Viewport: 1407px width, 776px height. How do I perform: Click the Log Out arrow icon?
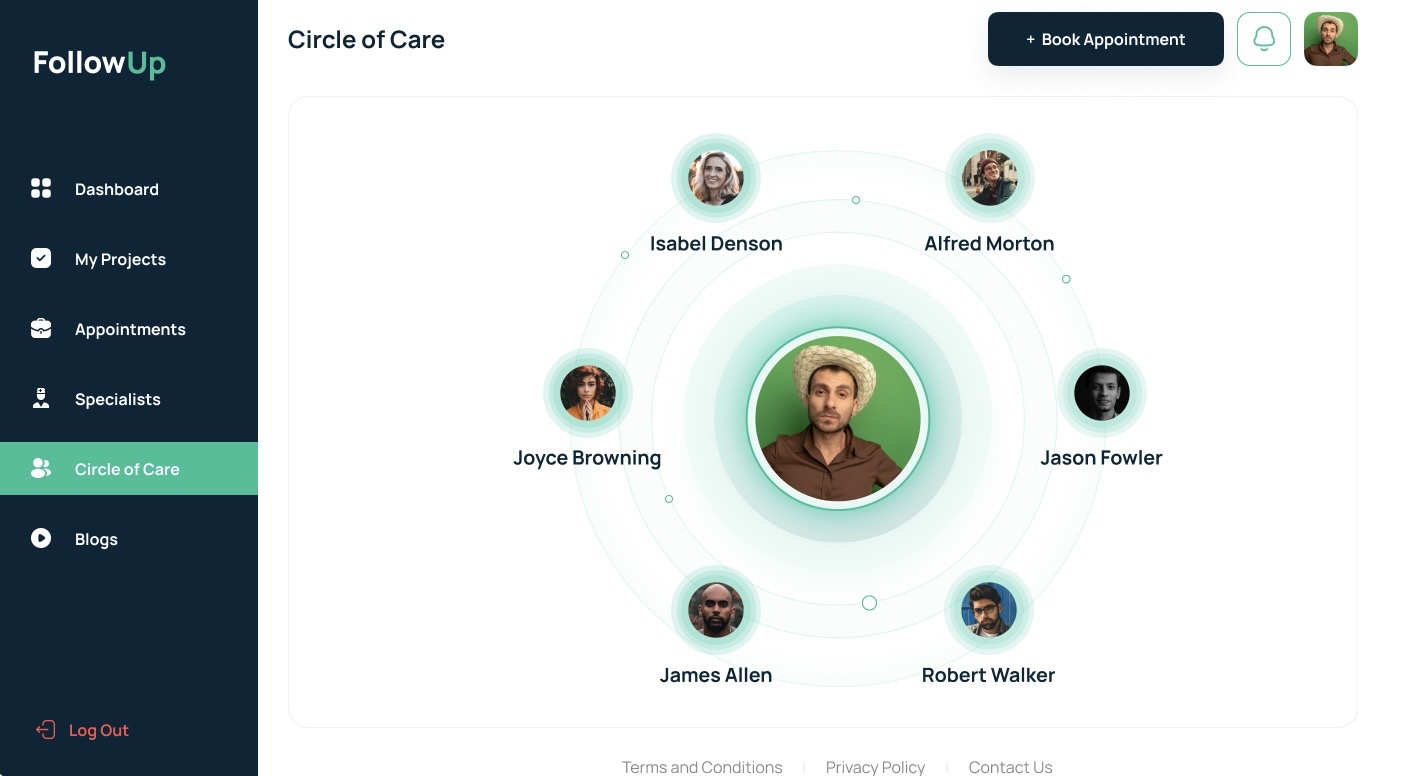click(45, 730)
